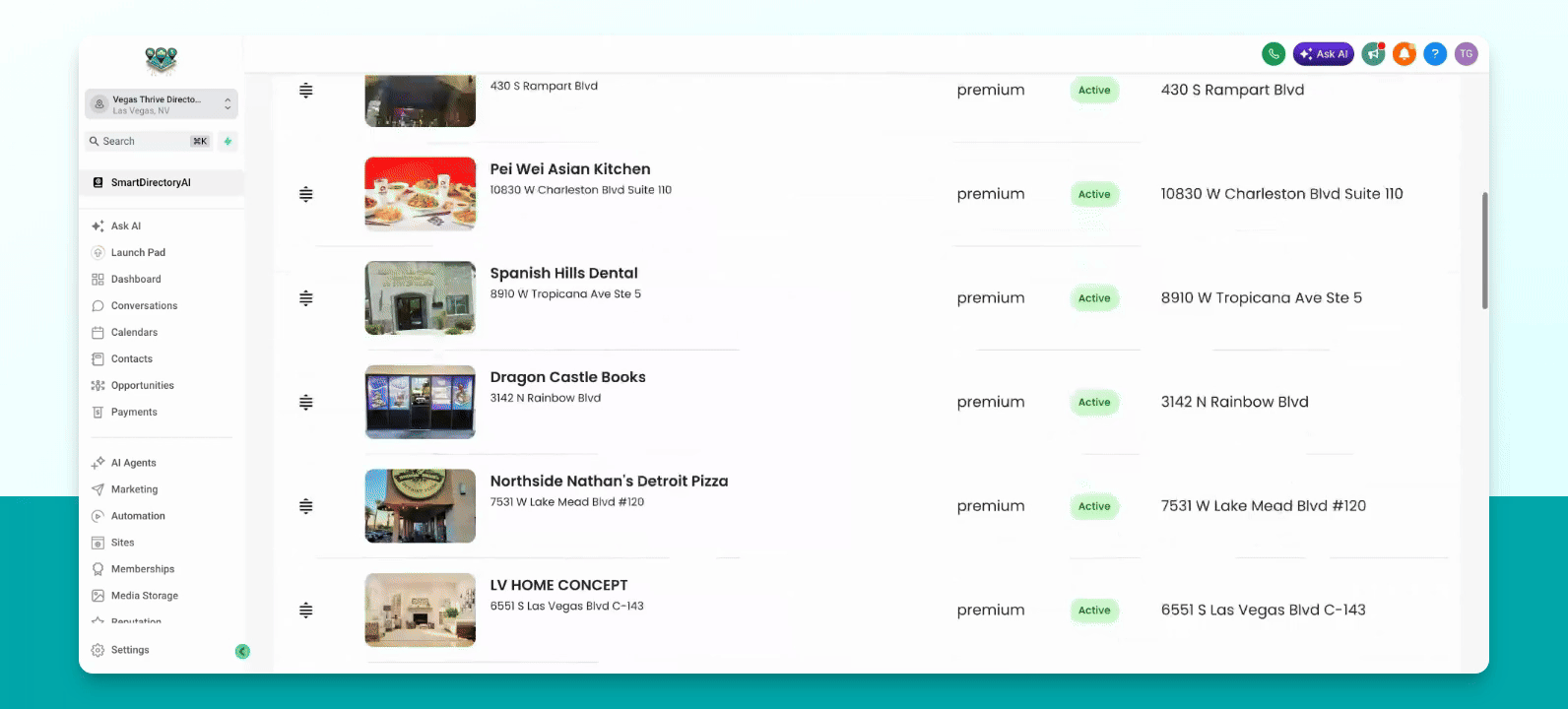The image size is (1568, 709).
Task: Open the Vegas Thrive Directory account switcher
Action: [x=162, y=104]
